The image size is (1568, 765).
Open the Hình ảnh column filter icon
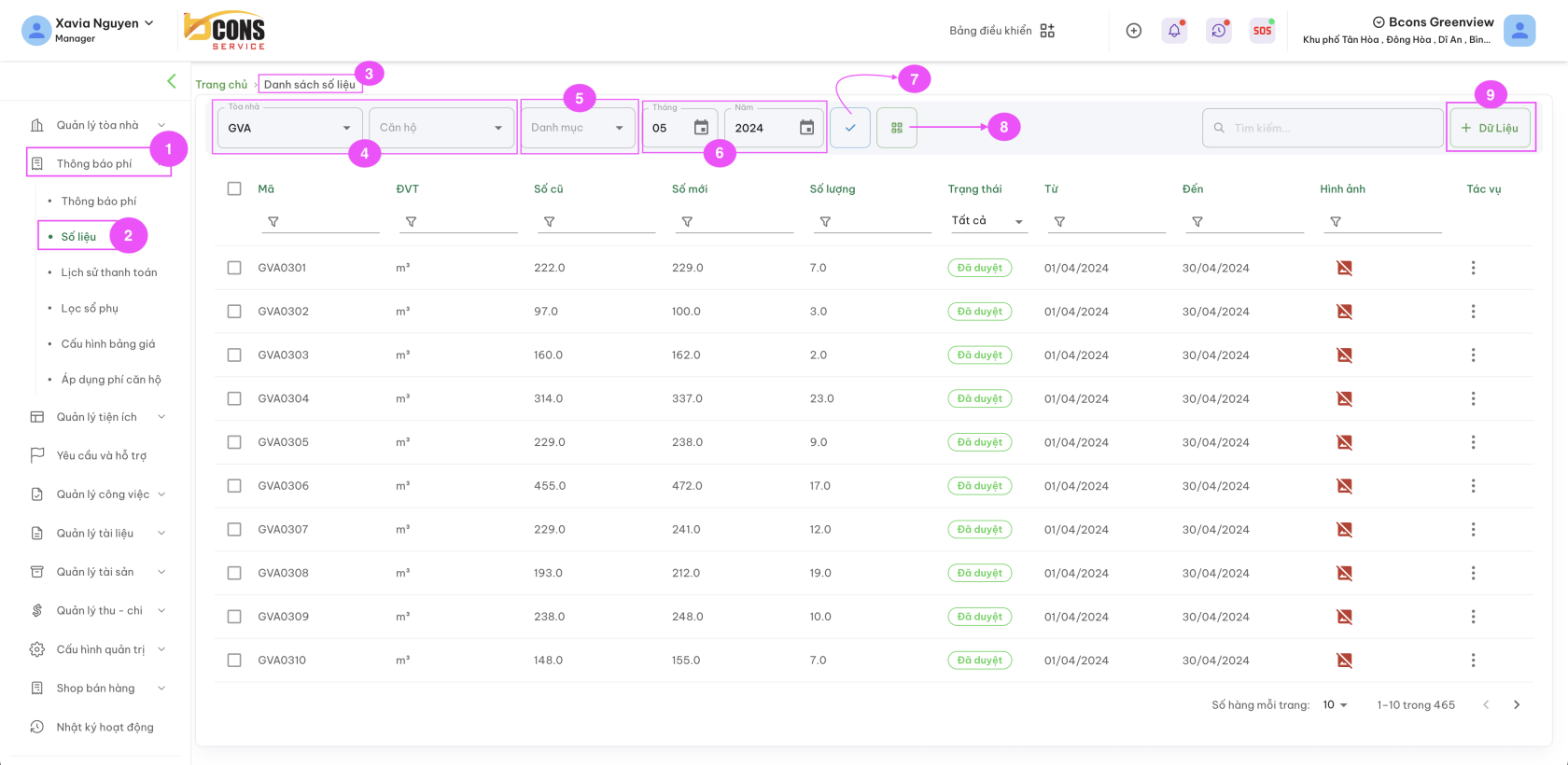point(1336,222)
